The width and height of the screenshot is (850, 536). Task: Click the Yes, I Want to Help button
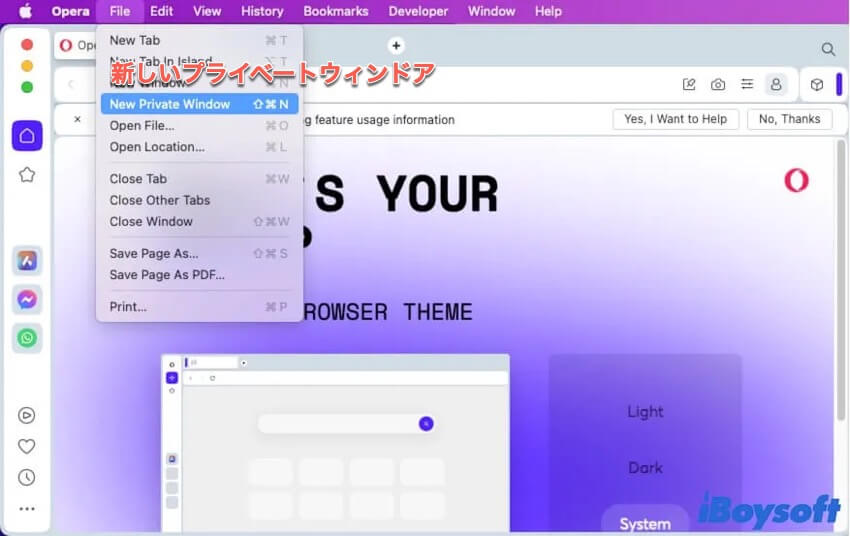(675, 119)
